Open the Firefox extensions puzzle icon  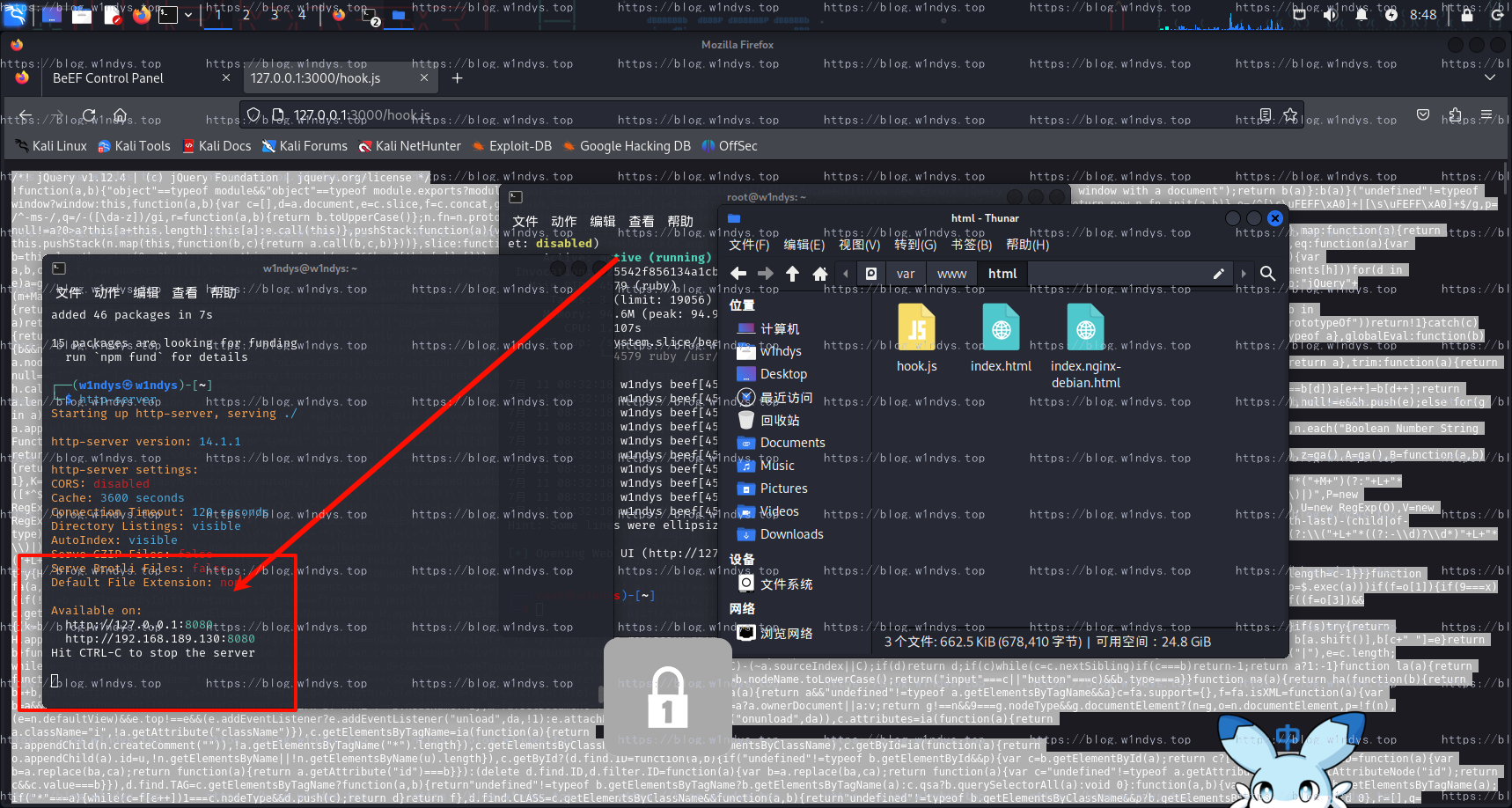1454,115
